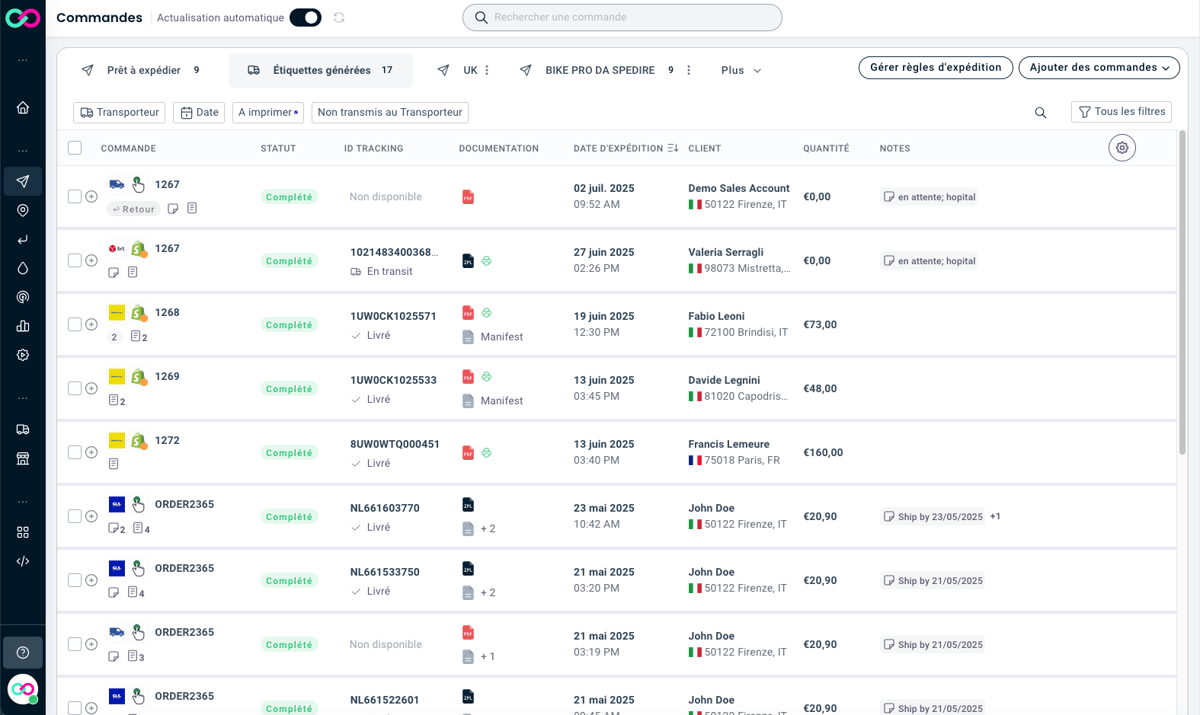The height and width of the screenshot is (715, 1200).
Task: Click Gérer règles d'expédition button
Action: 936,68
